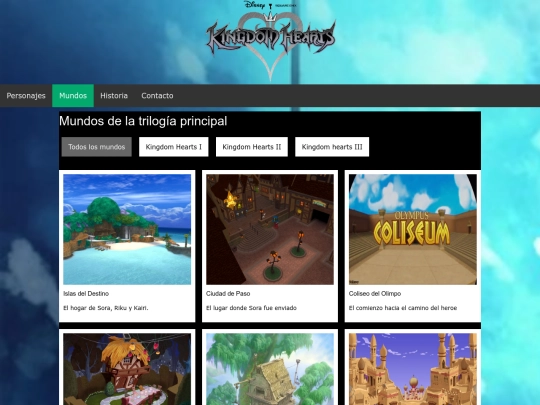540x405 pixels.
Task: Open the Islas del Destino image
Action: pos(127,229)
